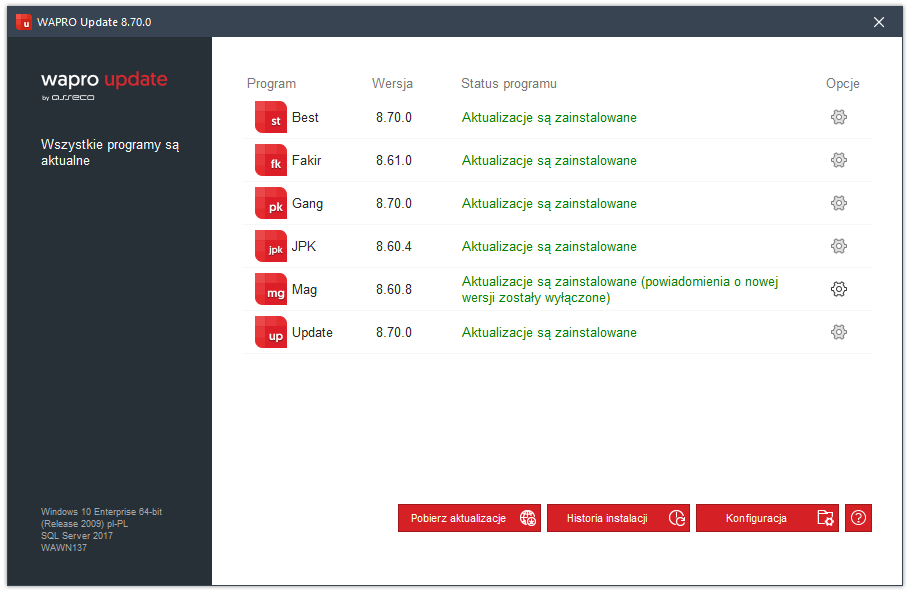Click version 8.61.0 in Fakir row
The height and width of the screenshot is (597, 913).
394,161
